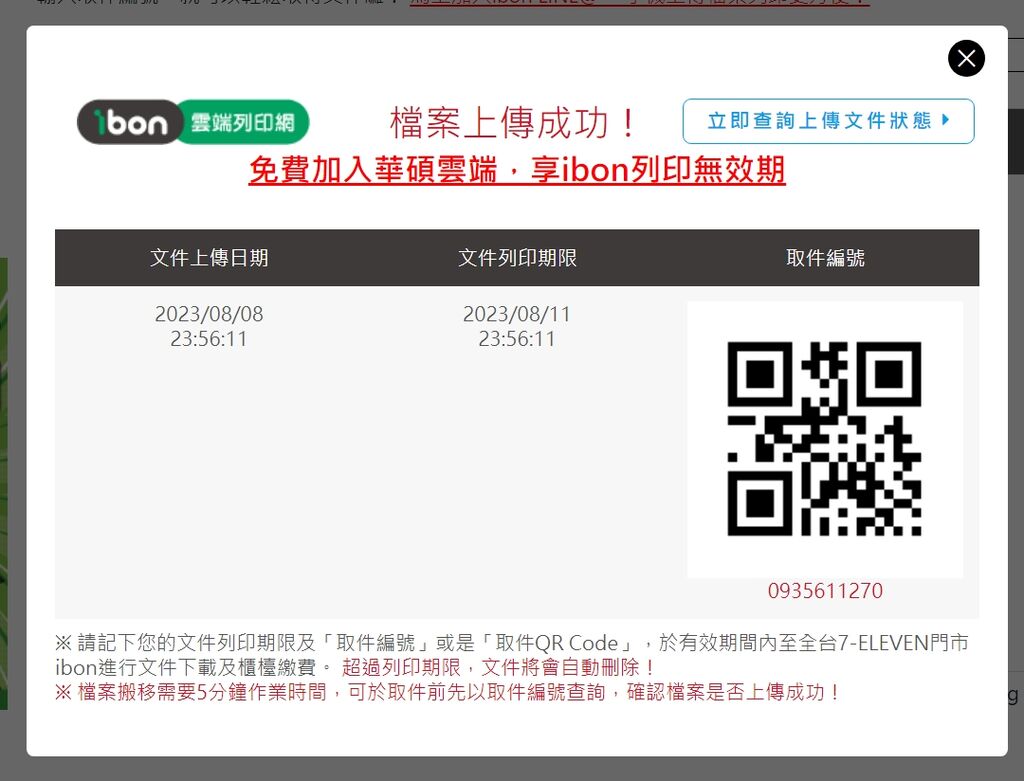Click the ibon 雲端列印網 logo
The width and height of the screenshot is (1024, 781).
point(193,122)
